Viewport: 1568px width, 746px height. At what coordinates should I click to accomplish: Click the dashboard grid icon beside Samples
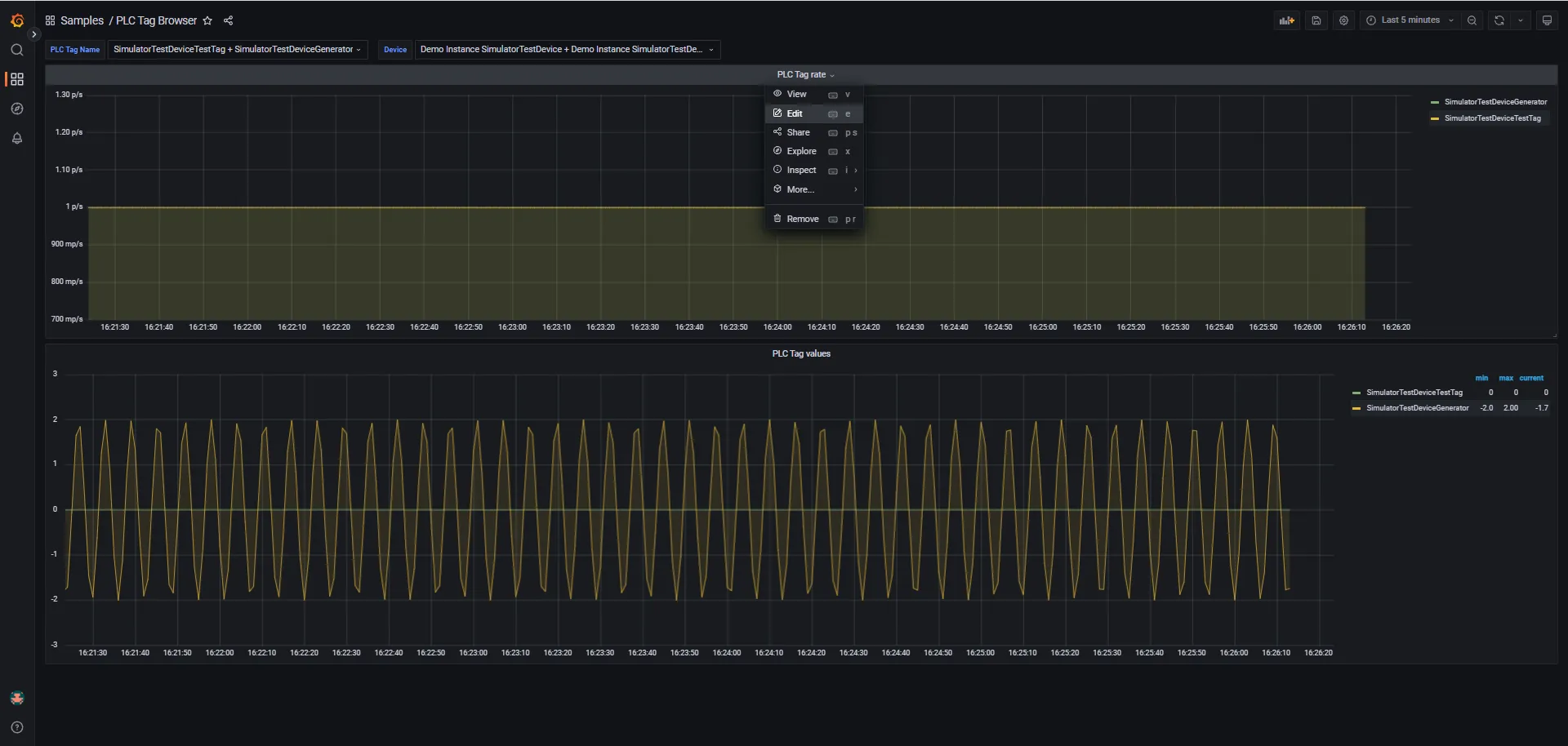(x=50, y=20)
